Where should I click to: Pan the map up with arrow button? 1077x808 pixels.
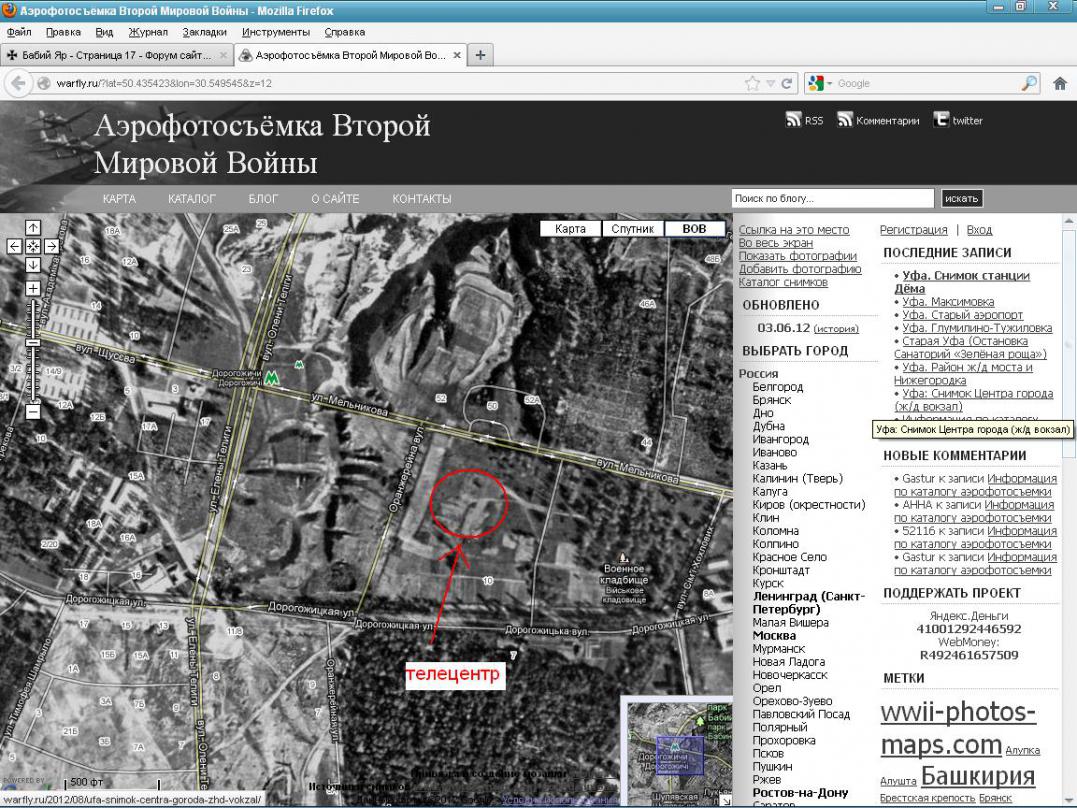tap(33, 227)
